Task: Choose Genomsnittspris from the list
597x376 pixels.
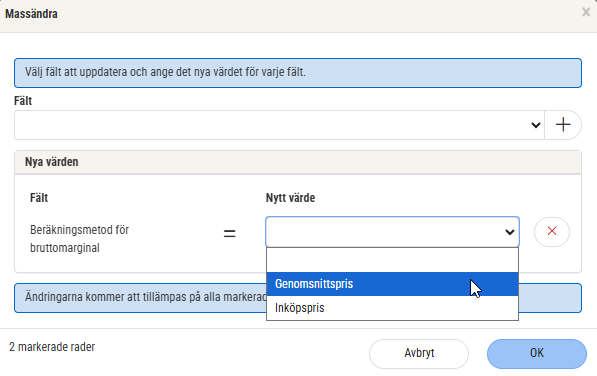Action: coord(393,284)
